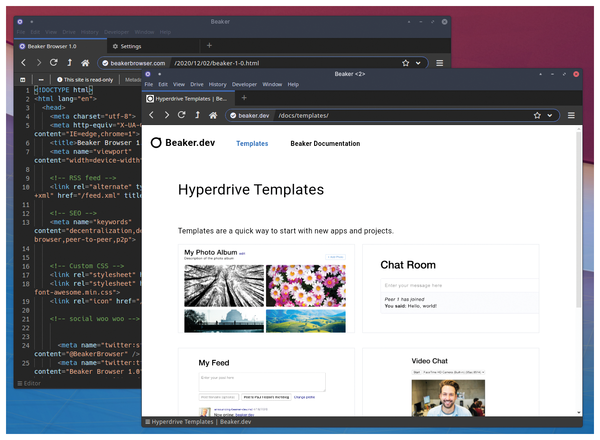The width and height of the screenshot is (600, 440).
Task: Reload the page in the rear Beaker window
Action: (x=54, y=62)
